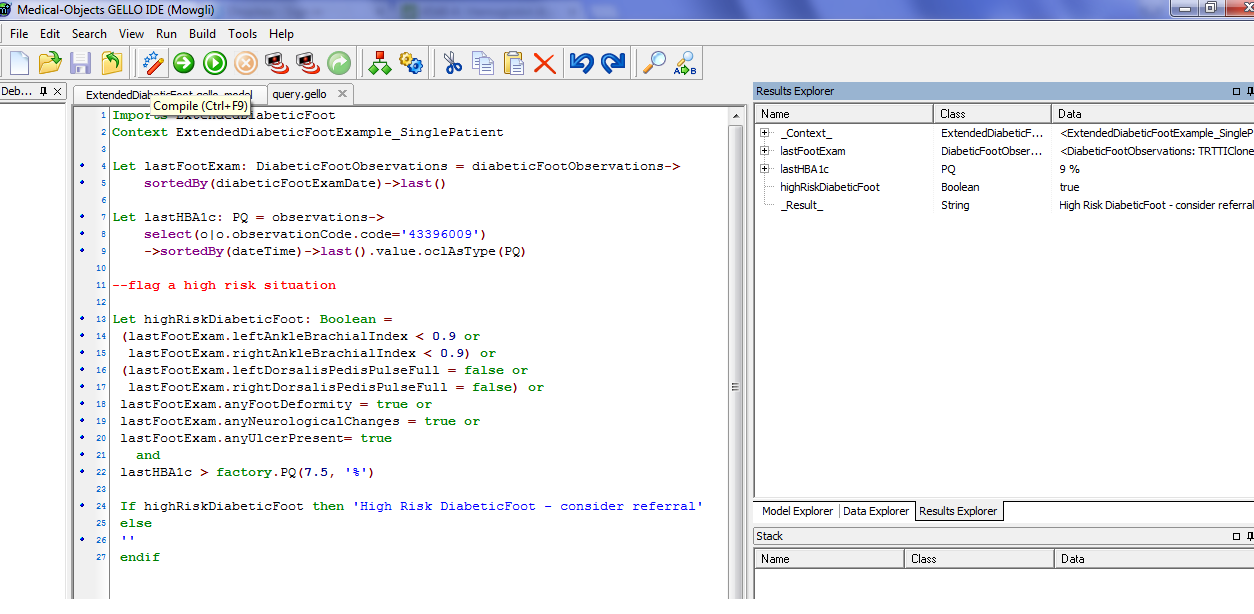The image size is (1254, 614).
Task: Click the orange Stop execution icon
Action: (246, 63)
